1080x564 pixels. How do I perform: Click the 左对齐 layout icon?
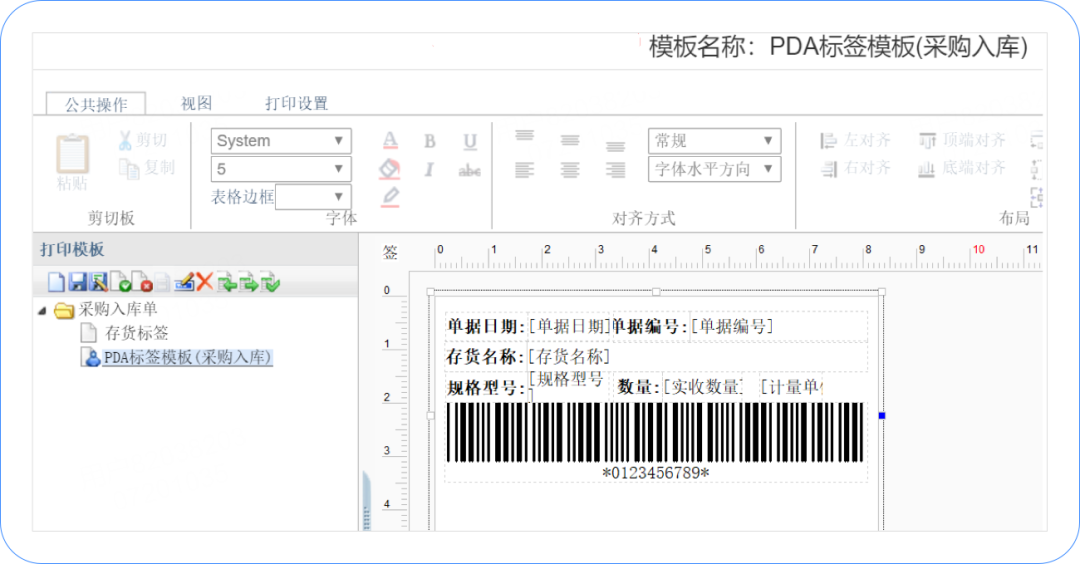click(x=829, y=141)
